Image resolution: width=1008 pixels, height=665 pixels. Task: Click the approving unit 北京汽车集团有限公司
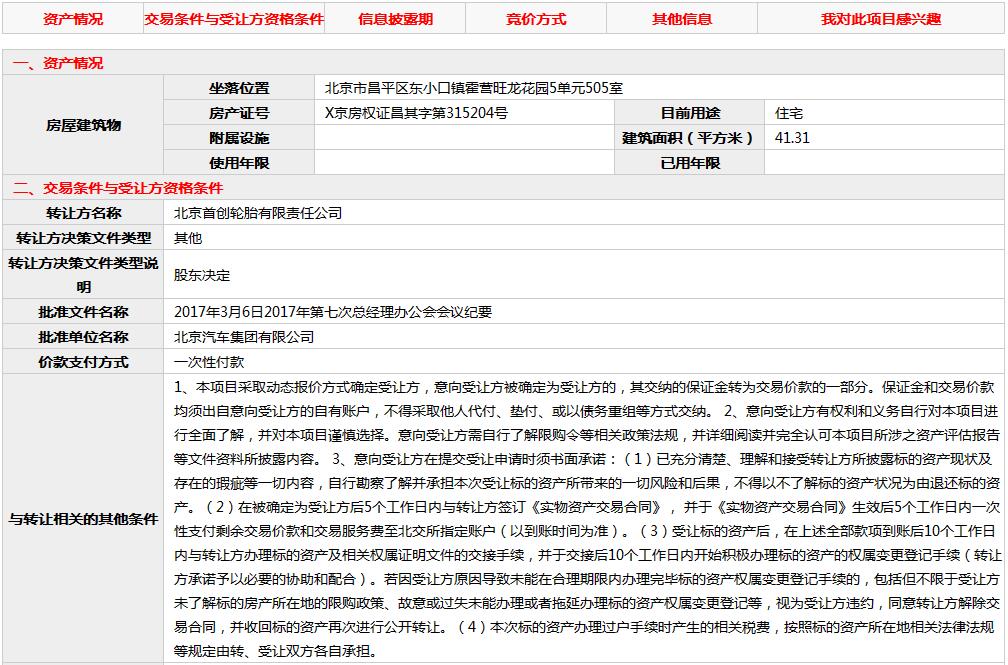click(244, 337)
